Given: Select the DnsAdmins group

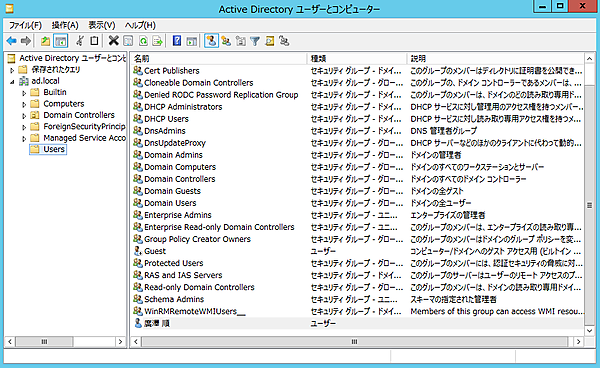Looking at the screenshot, I should pyautogui.click(x=165, y=131).
